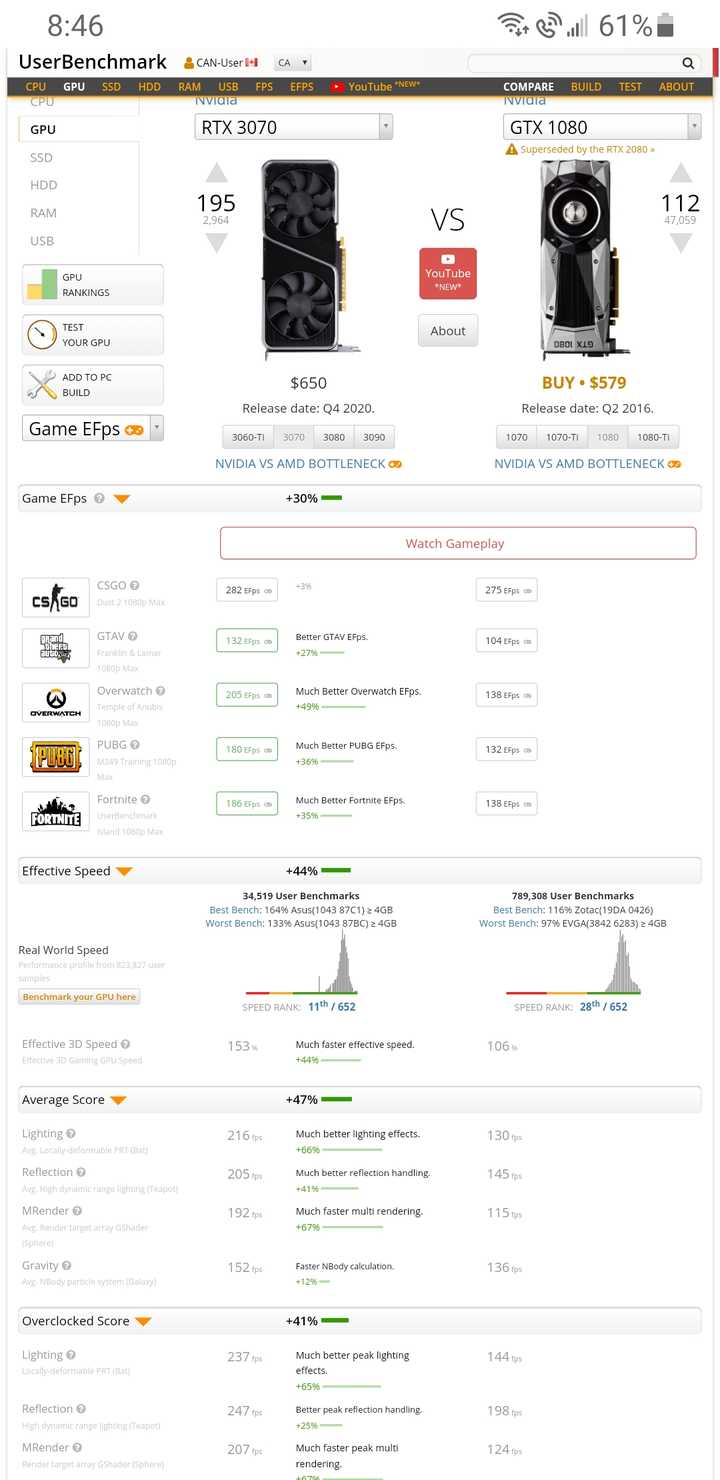Image resolution: width=720 pixels, height=1480 pixels.
Task: Click the Fortnite game logo
Action: tap(55, 811)
